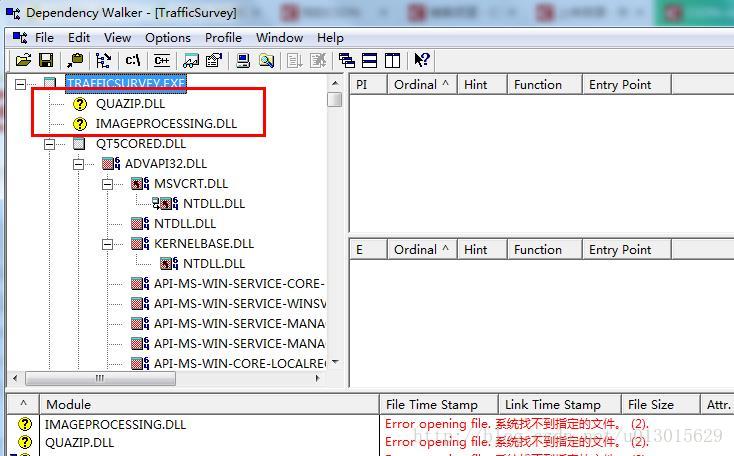734x456 pixels.
Task: Collapse the MSVCRT.DLL tree node
Action: point(108,184)
